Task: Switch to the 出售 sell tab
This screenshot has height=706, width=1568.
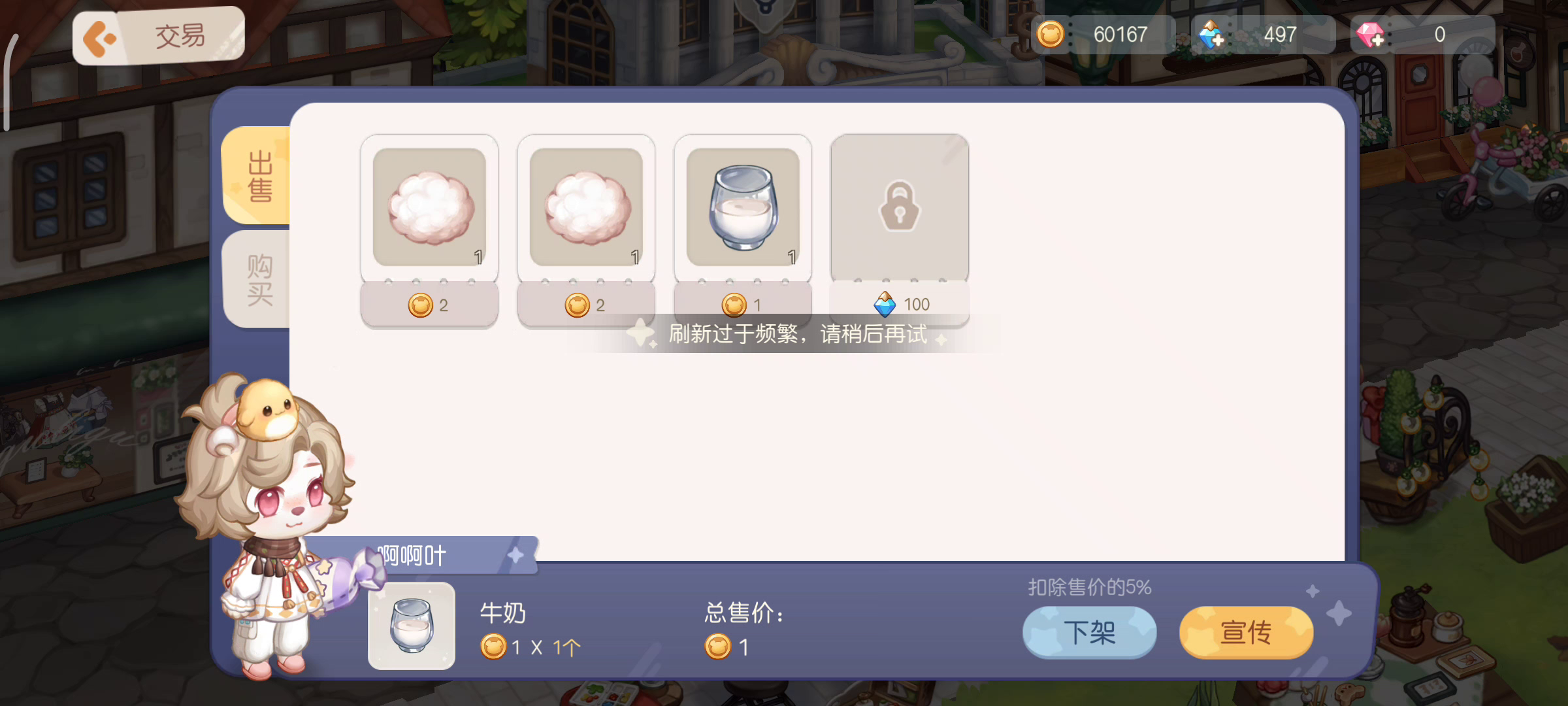Action: coord(257,176)
